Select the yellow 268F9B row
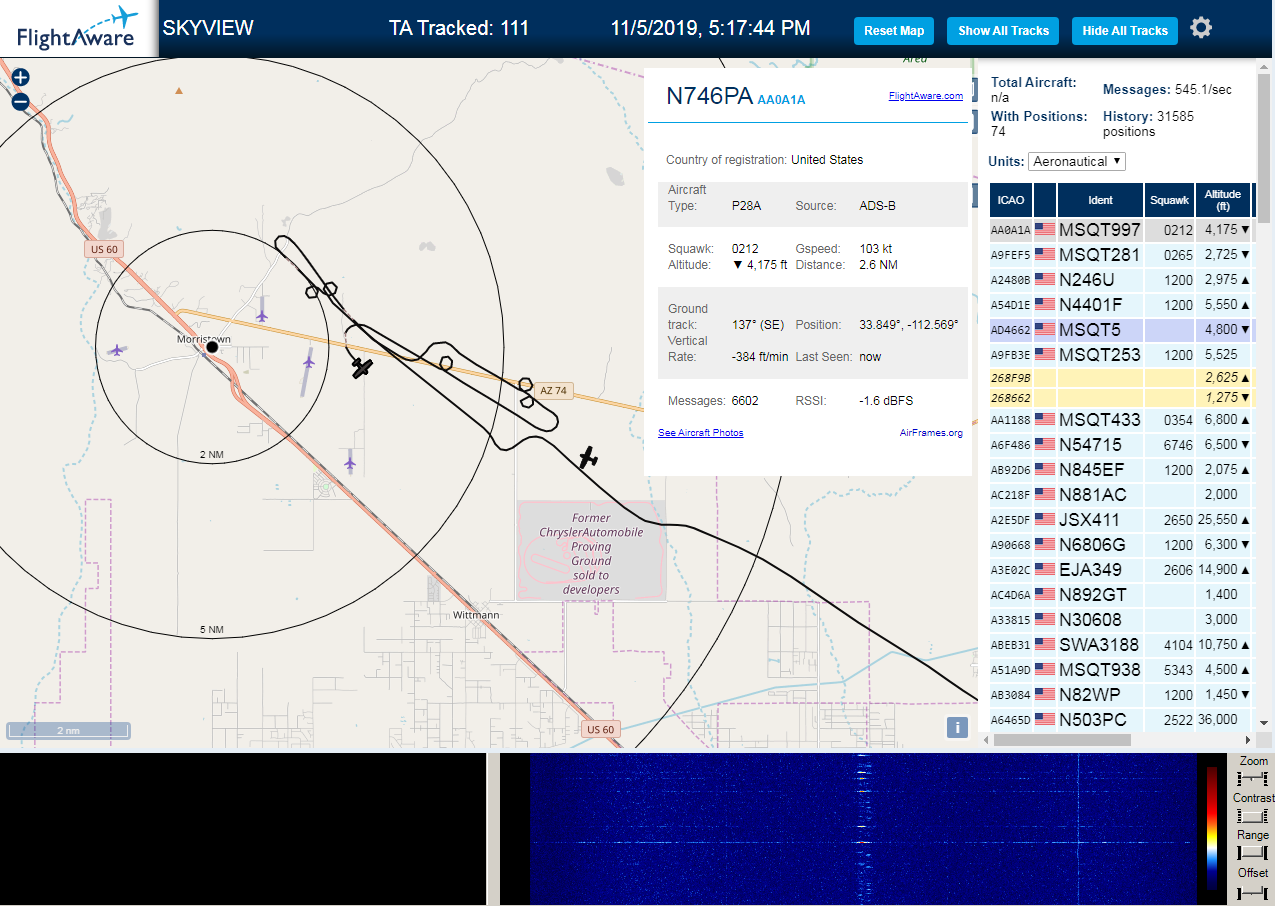The image size is (1275, 907). pos(1121,378)
